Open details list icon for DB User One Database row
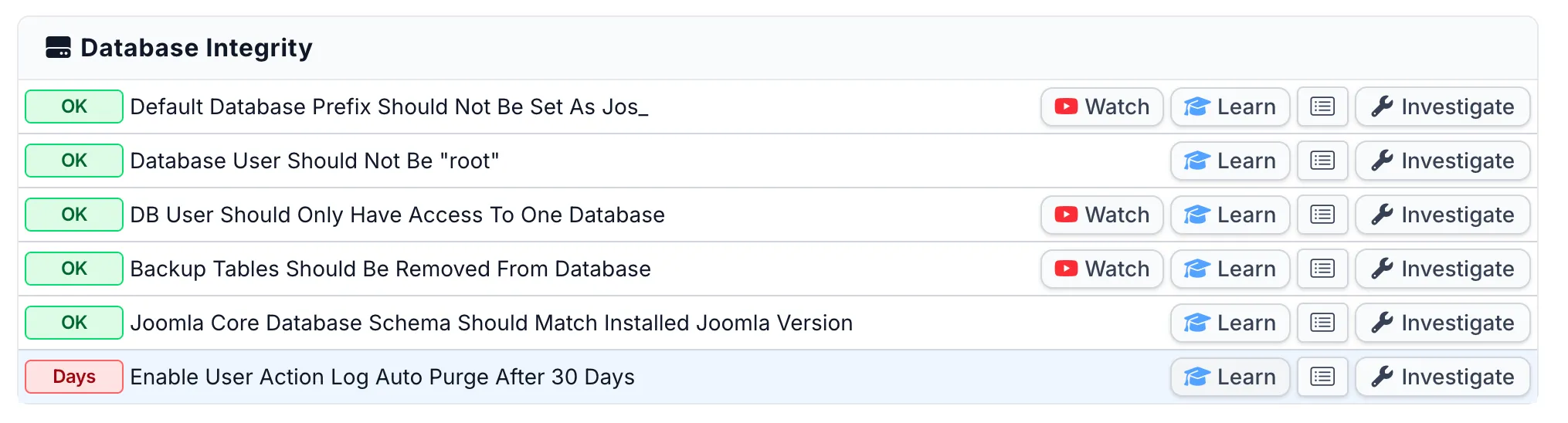This screenshot has width=1568, height=423. (1322, 215)
